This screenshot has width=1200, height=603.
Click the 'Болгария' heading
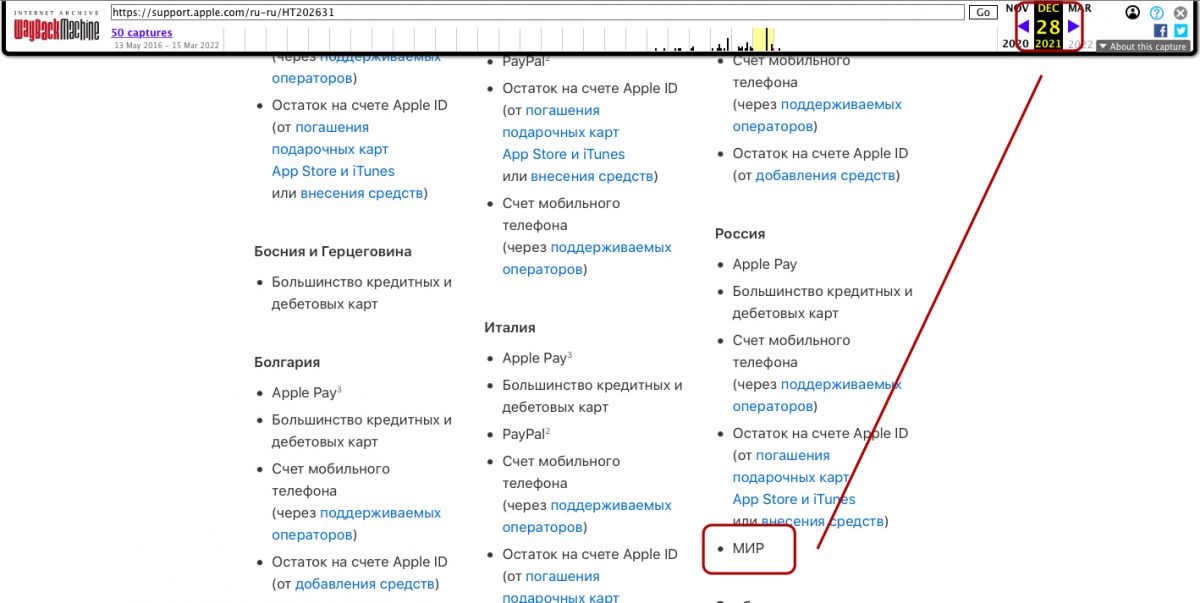tap(287, 362)
